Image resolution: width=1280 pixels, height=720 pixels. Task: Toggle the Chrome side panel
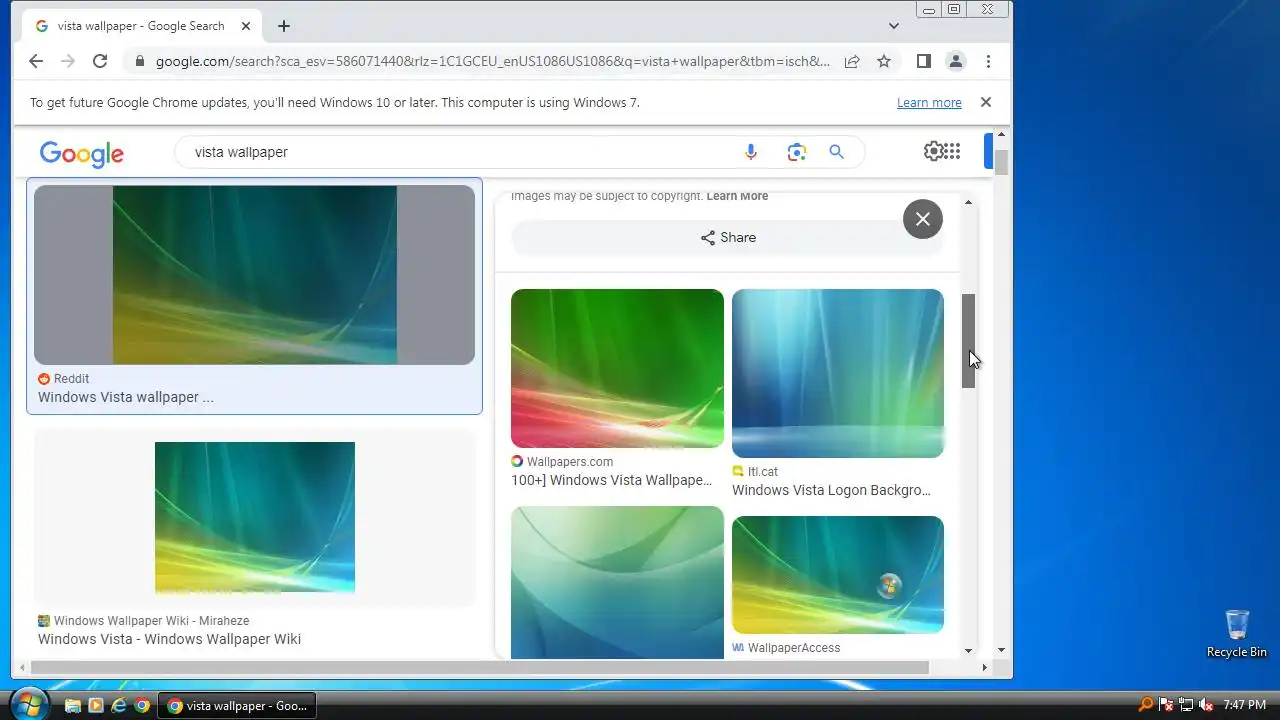coord(924,61)
